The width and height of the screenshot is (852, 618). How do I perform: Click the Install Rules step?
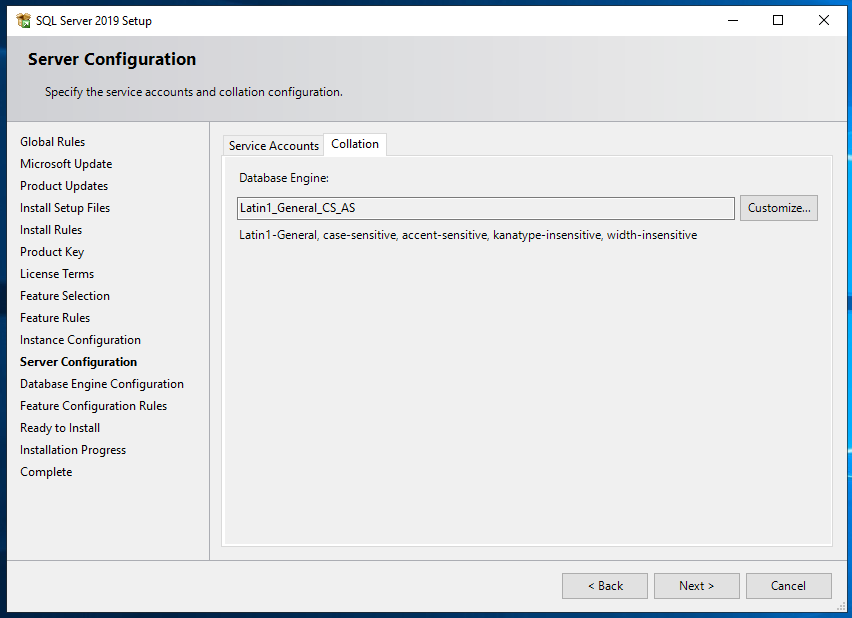(x=51, y=230)
